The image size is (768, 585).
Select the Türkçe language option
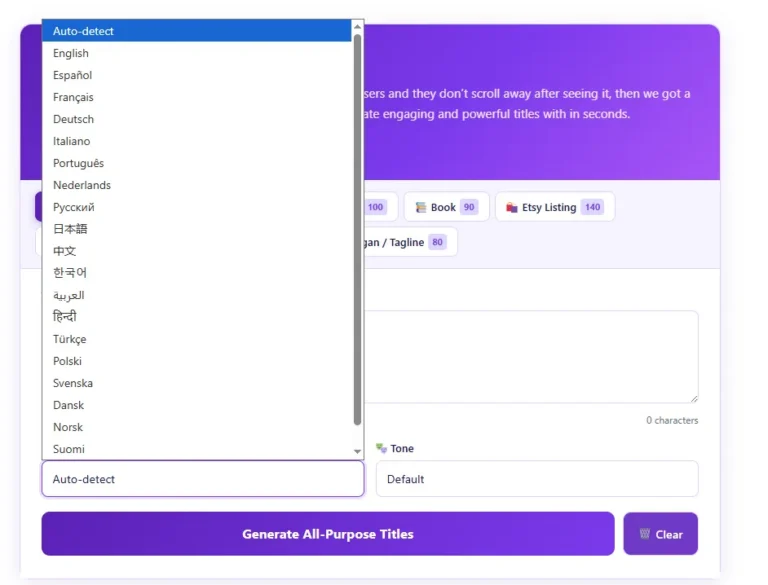(70, 339)
